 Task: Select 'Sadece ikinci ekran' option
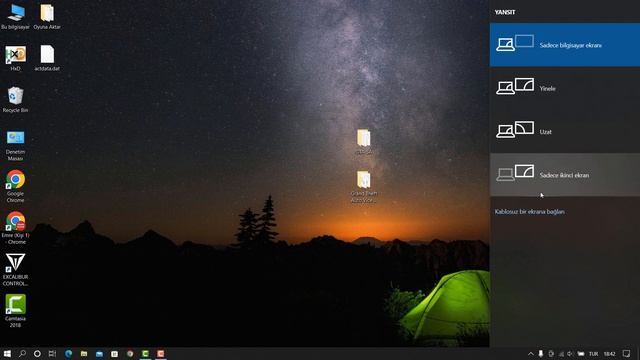tap(565, 175)
